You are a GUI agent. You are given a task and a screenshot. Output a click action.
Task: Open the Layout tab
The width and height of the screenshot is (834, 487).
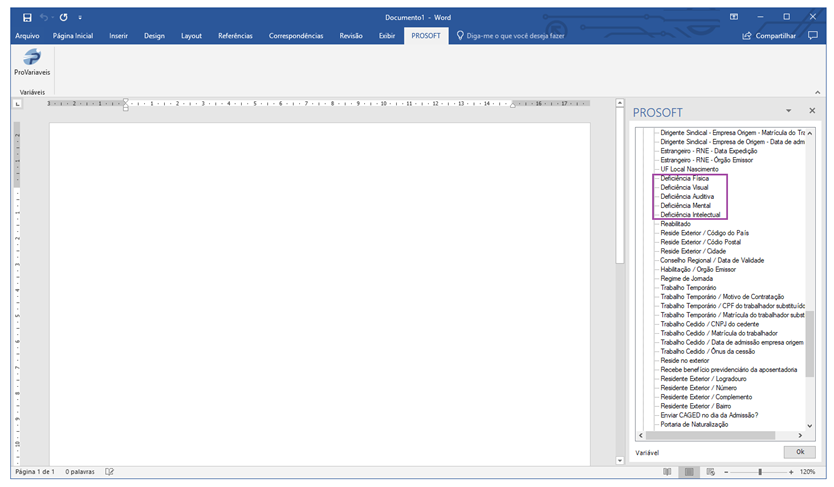[191, 36]
